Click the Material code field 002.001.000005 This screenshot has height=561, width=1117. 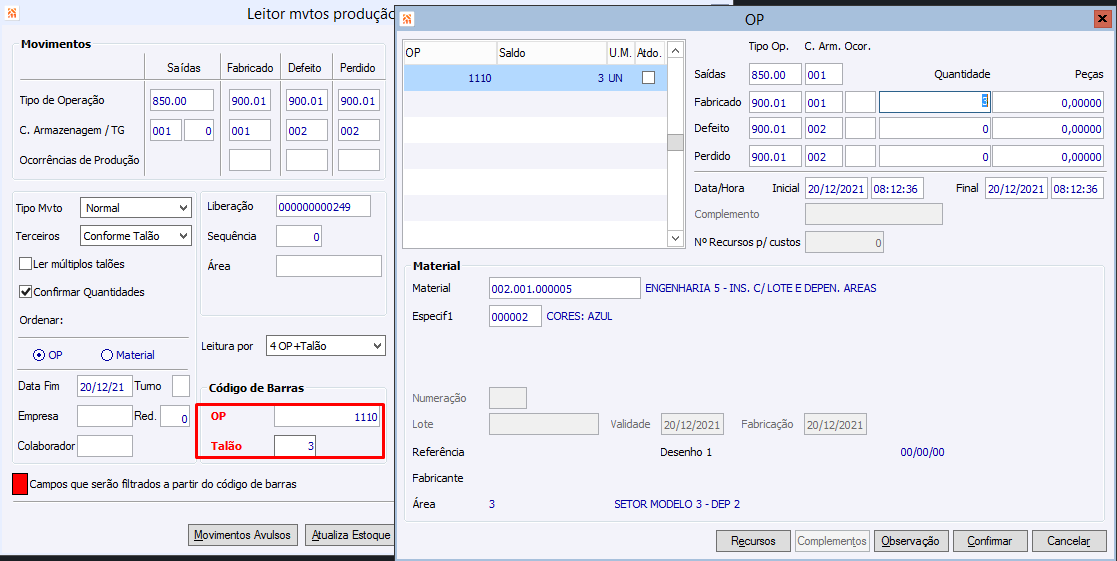pos(565,288)
